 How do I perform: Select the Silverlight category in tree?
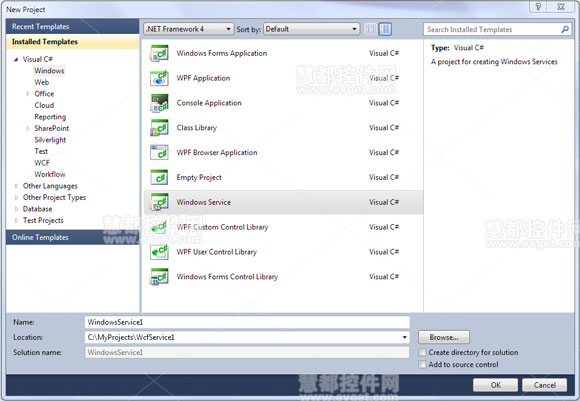tap(50, 140)
